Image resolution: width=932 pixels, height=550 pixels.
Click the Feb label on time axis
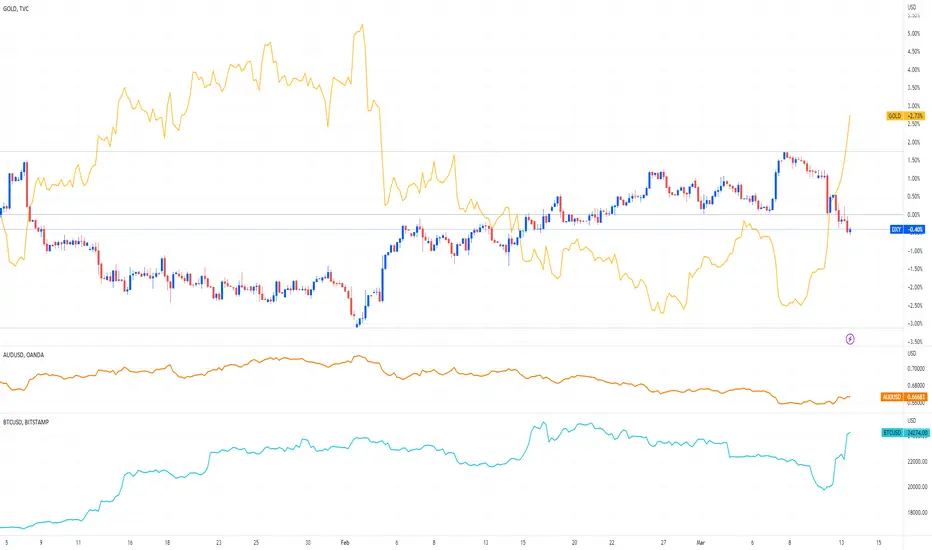[345, 543]
